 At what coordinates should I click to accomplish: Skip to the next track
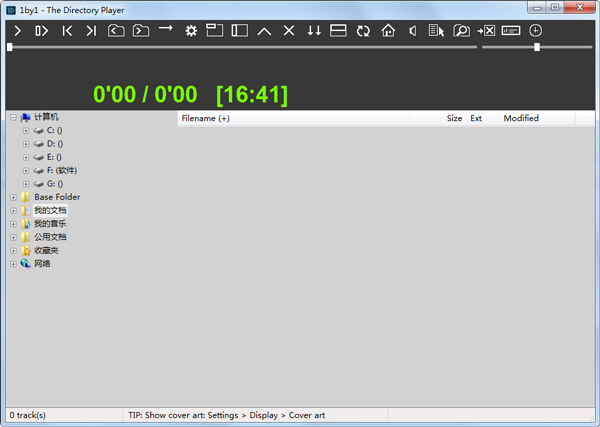[x=91, y=31]
